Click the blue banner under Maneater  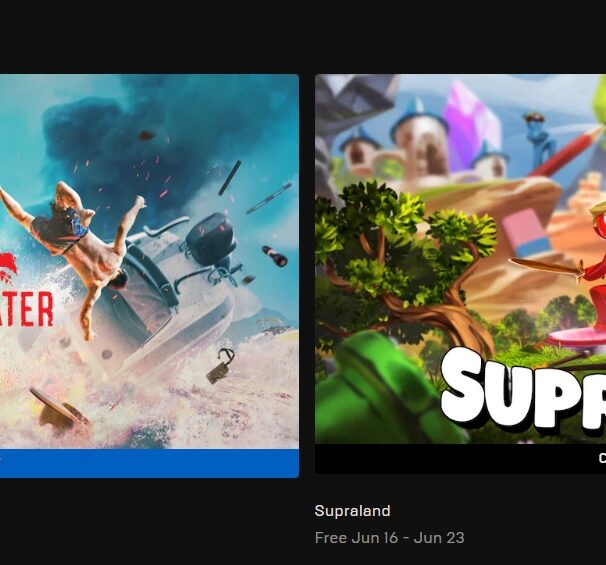149,463
